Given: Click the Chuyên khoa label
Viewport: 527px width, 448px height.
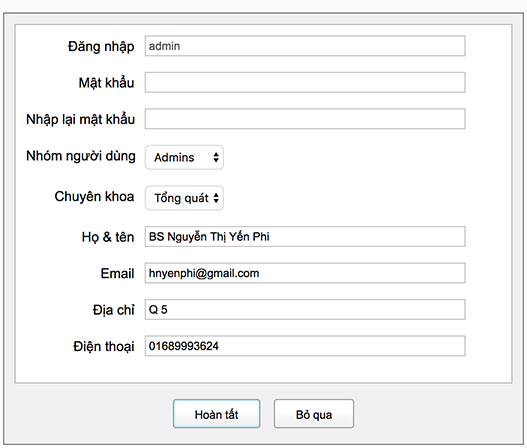Looking at the screenshot, I should (94, 197).
